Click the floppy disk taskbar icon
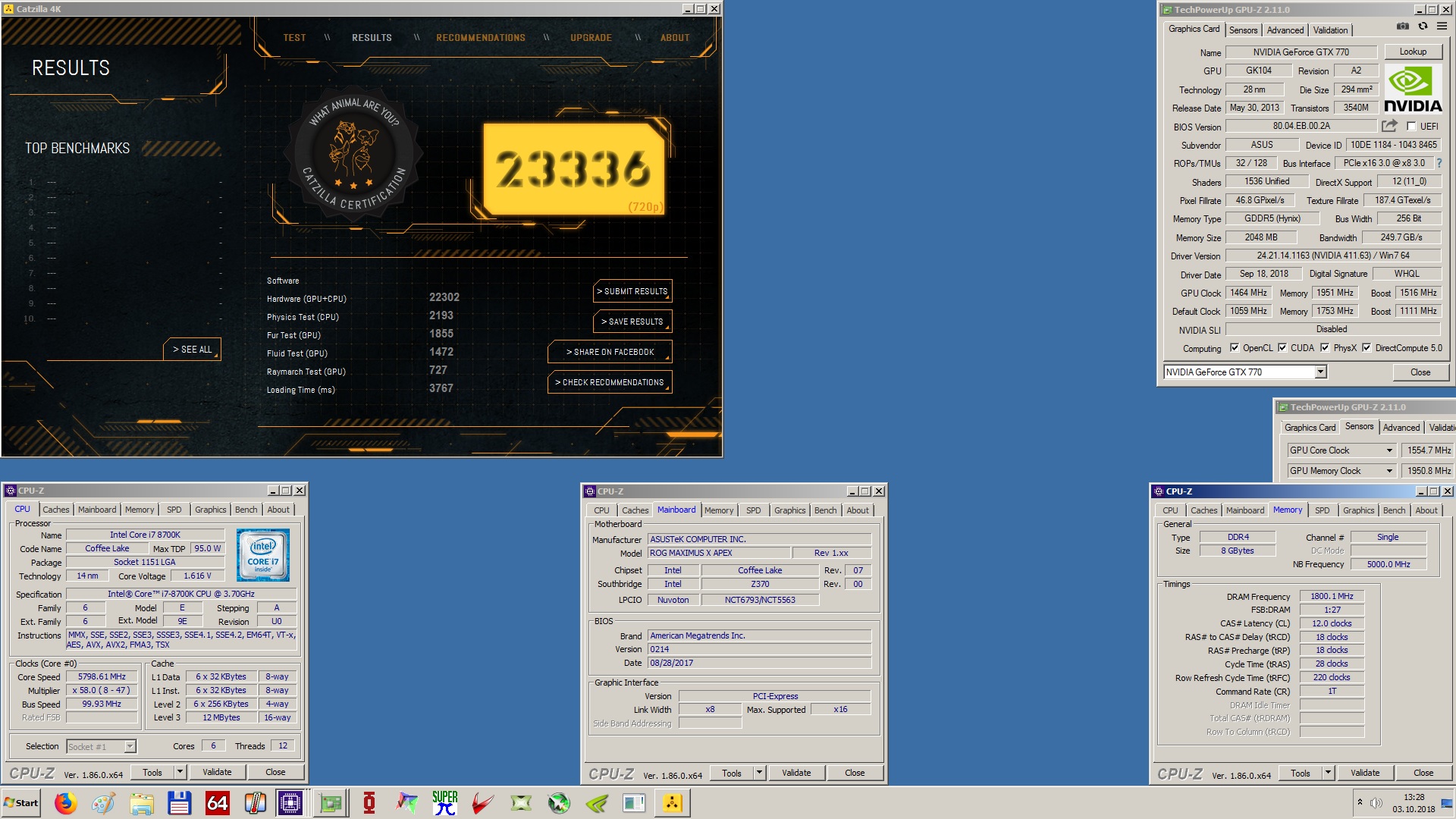Screen dimensions: 1456x819 [180, 803]
